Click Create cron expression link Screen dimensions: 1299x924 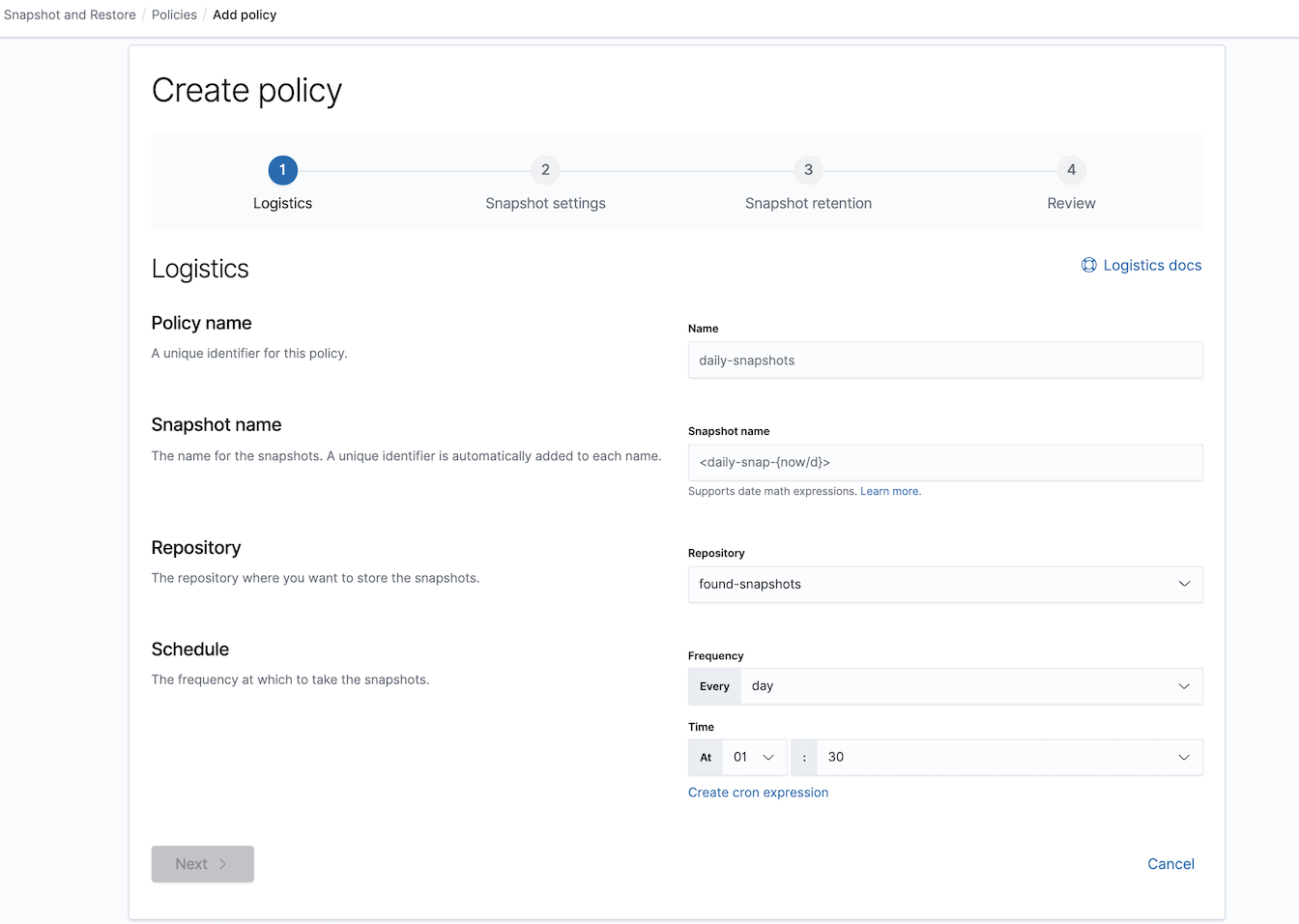758,793
